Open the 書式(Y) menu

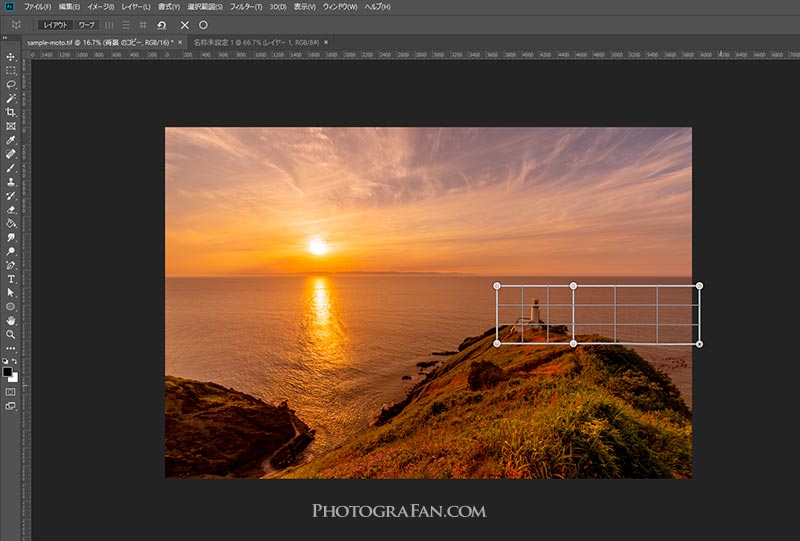[169, 7]
